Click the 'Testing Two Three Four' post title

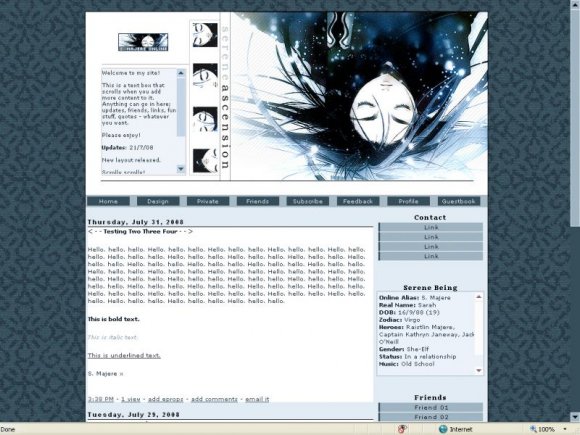pos(141,232)
